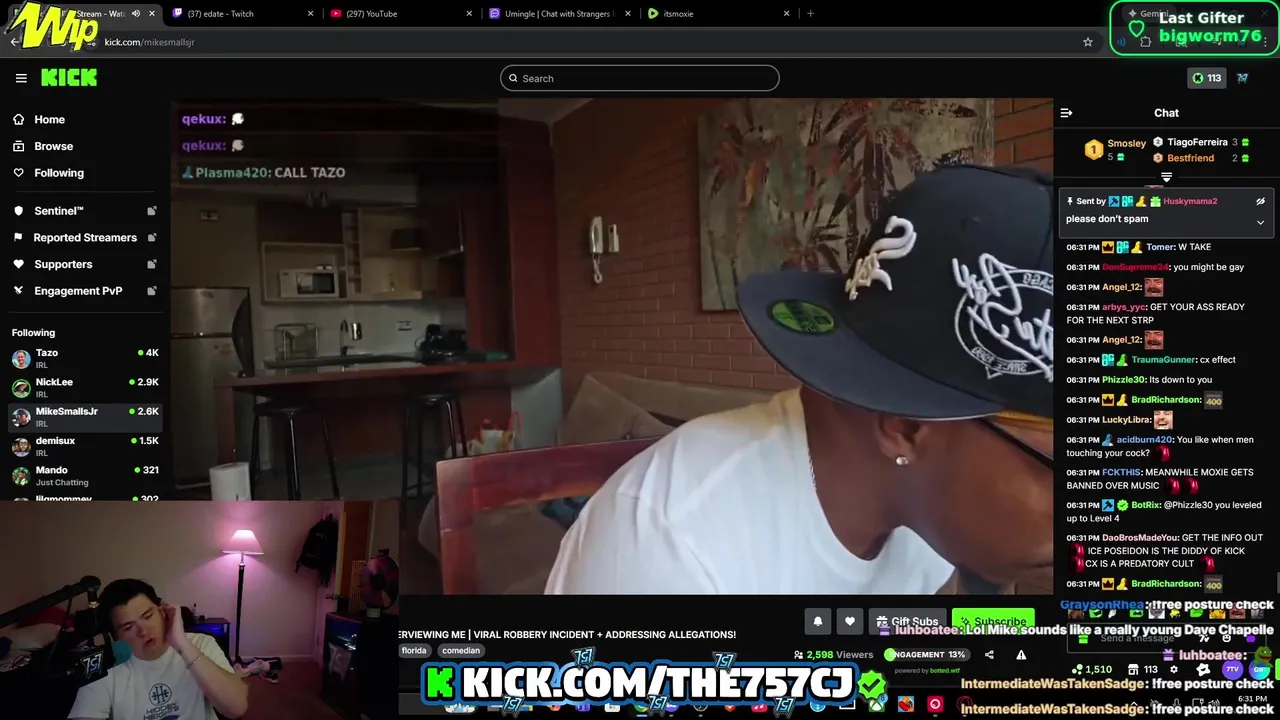Viewport: 1280px width, 720px height.
Task: Open the Kick hamburger sidebar menu
Action: (21, 78)
